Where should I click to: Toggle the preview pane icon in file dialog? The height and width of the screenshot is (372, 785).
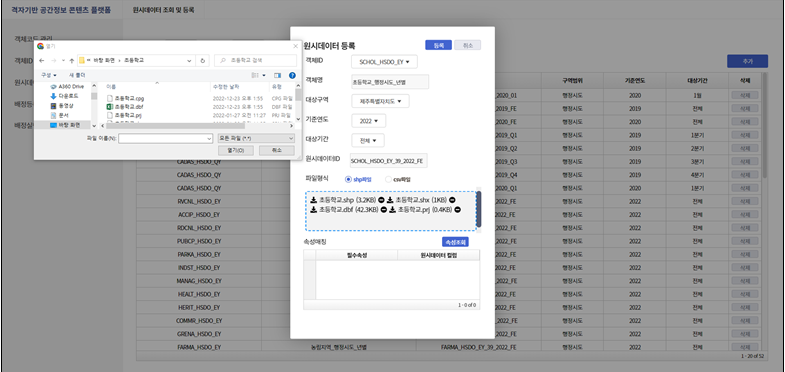[277, 75]
